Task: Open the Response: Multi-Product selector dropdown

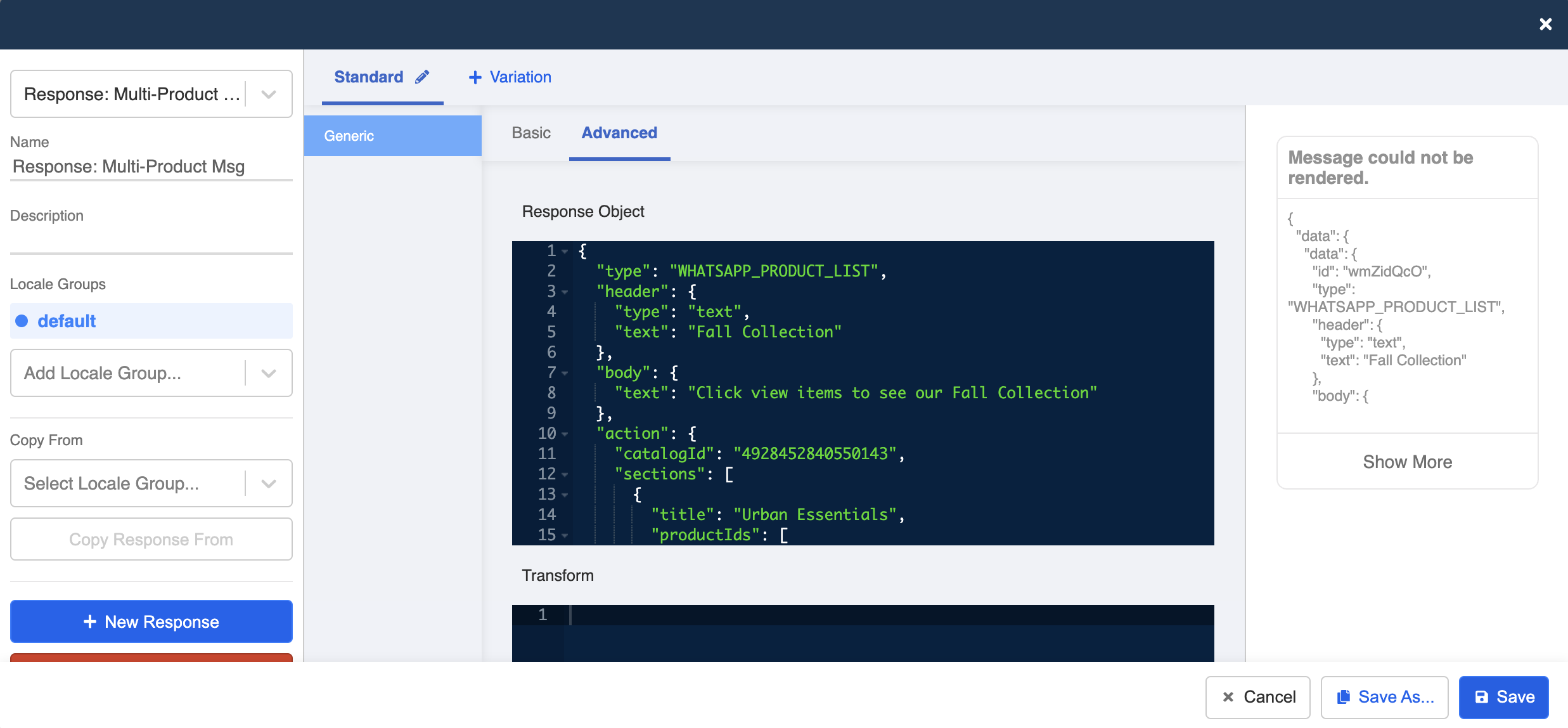Action: point(269,94)
